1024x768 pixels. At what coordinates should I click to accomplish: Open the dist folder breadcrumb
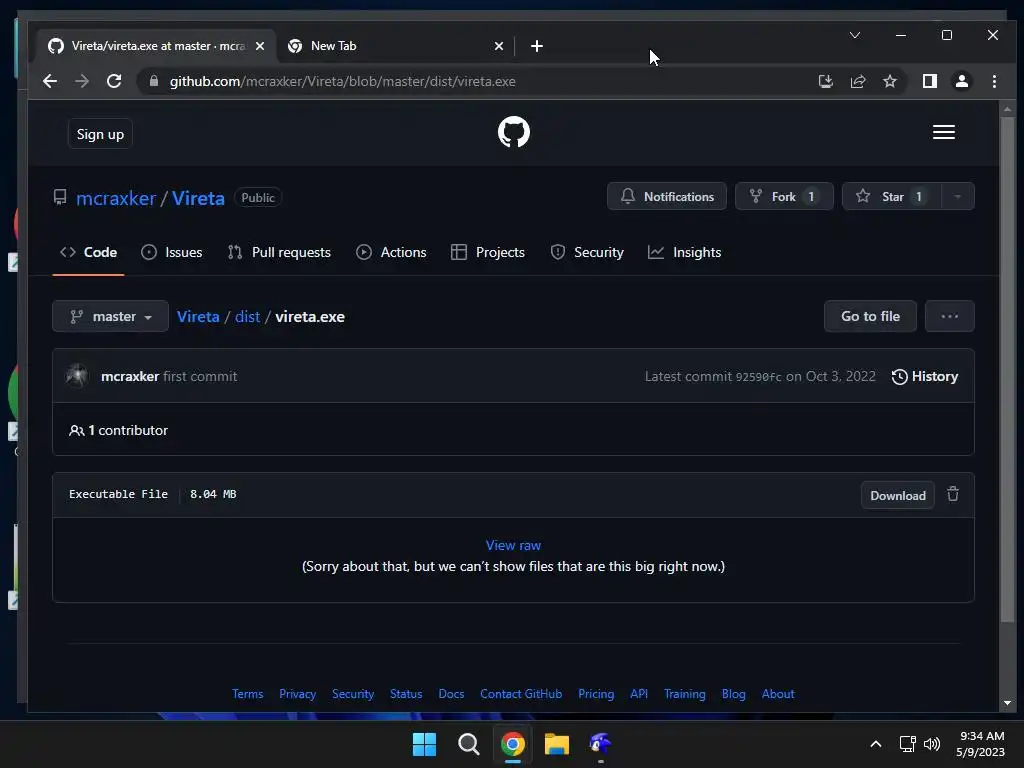pyautogui.click(x=248, y=317)
